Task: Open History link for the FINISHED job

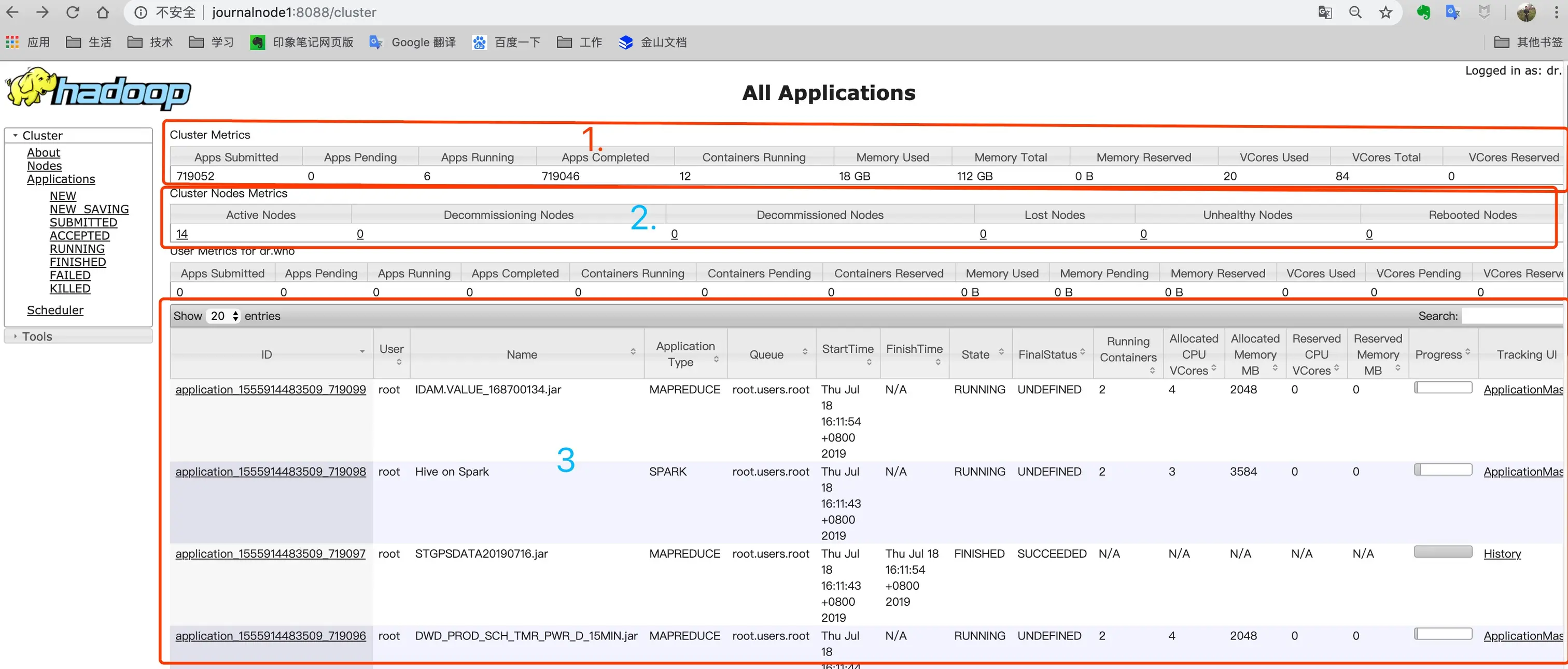Action: [x=1502, y=553]
